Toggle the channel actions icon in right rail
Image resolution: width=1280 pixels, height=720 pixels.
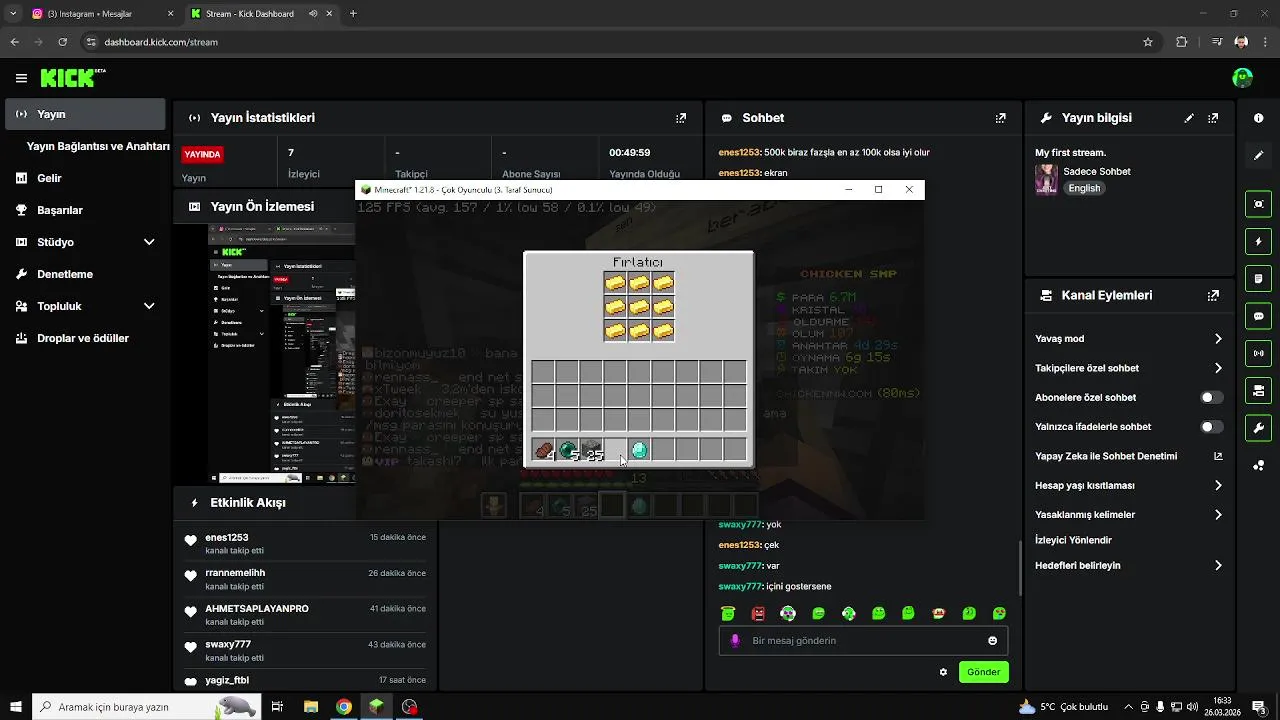(1258, 390)
